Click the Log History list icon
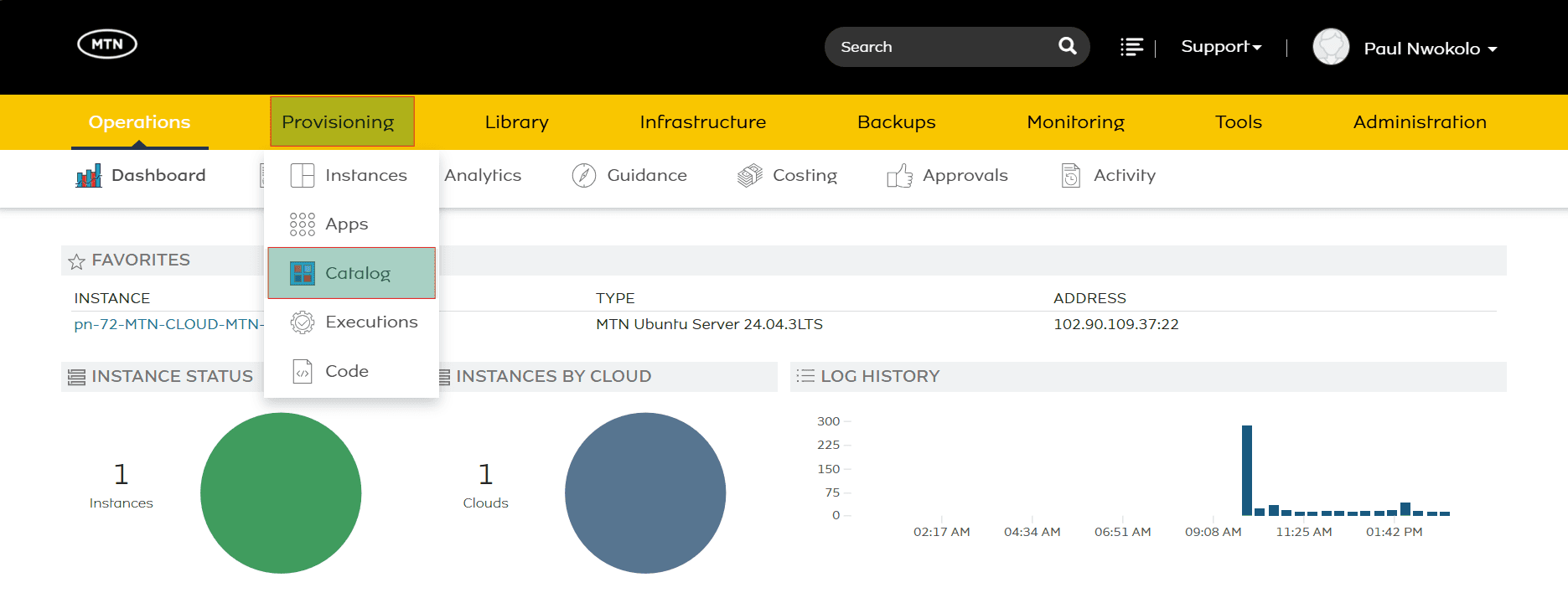This screenshot has width=1568, height=598. point(805,376)
